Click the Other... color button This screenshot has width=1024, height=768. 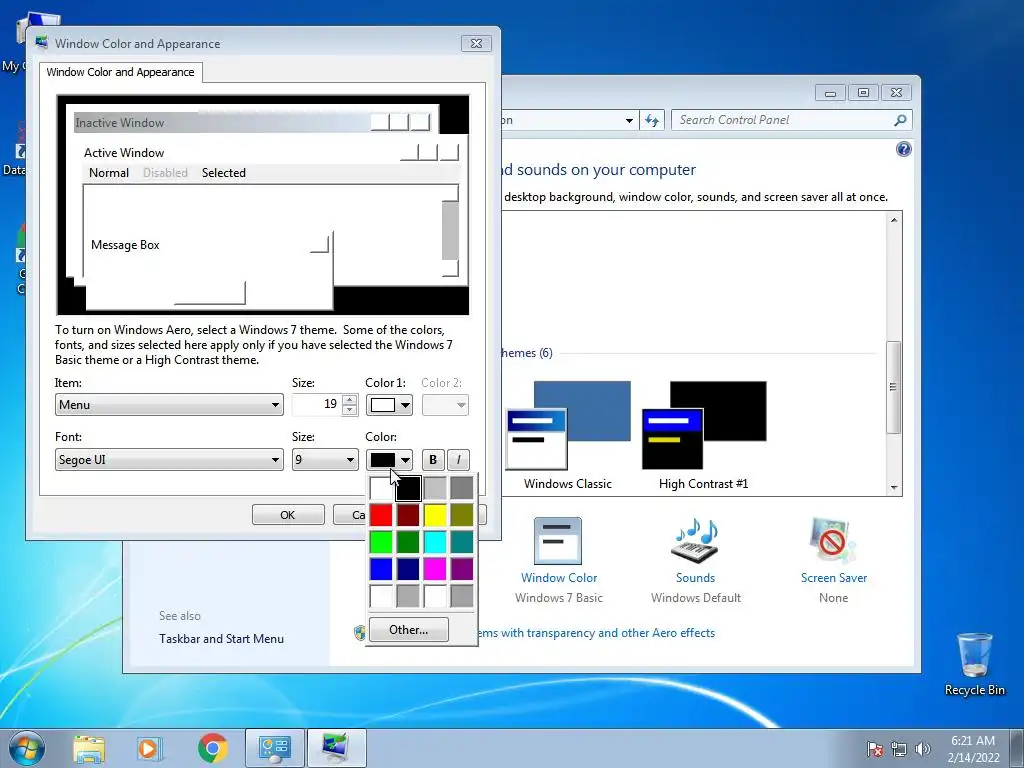[x=409, y=630]
